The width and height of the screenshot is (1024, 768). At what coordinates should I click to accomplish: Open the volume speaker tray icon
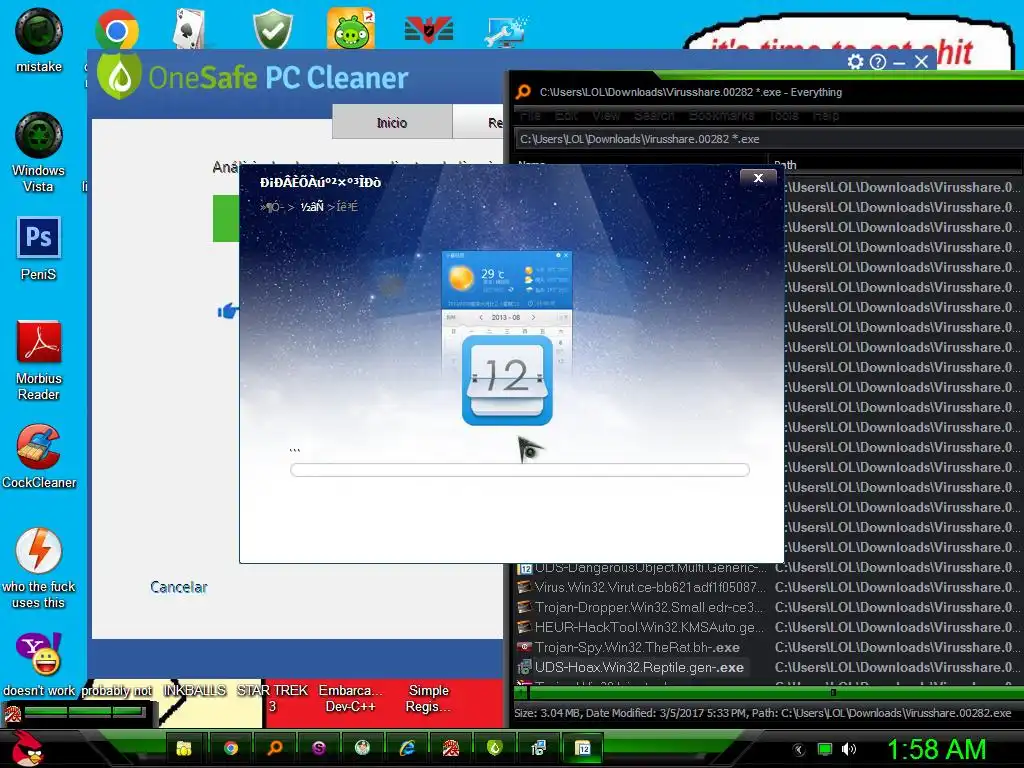tap(849, 749)
